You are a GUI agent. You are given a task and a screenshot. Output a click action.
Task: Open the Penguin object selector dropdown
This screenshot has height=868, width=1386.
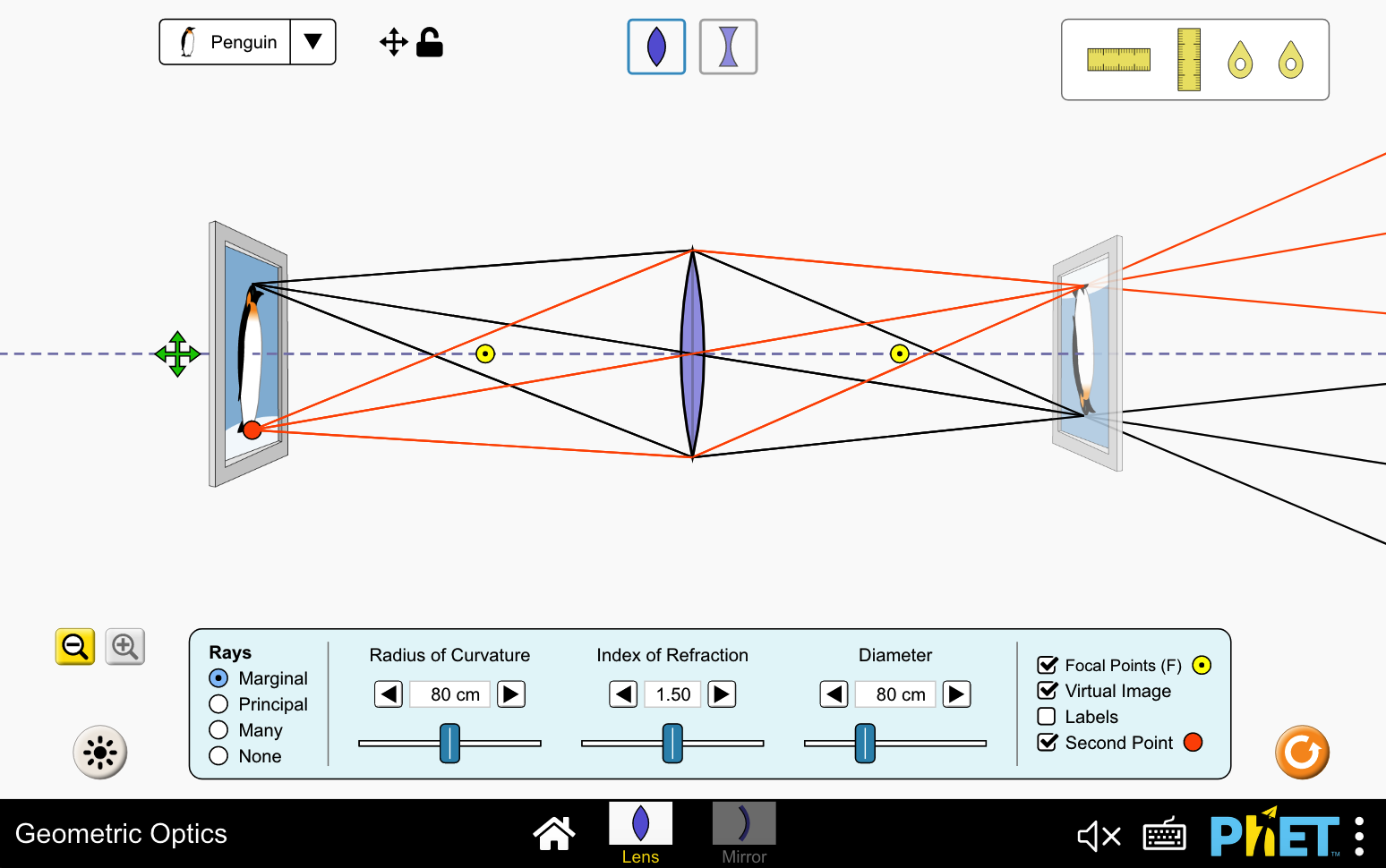pos(312,41)
